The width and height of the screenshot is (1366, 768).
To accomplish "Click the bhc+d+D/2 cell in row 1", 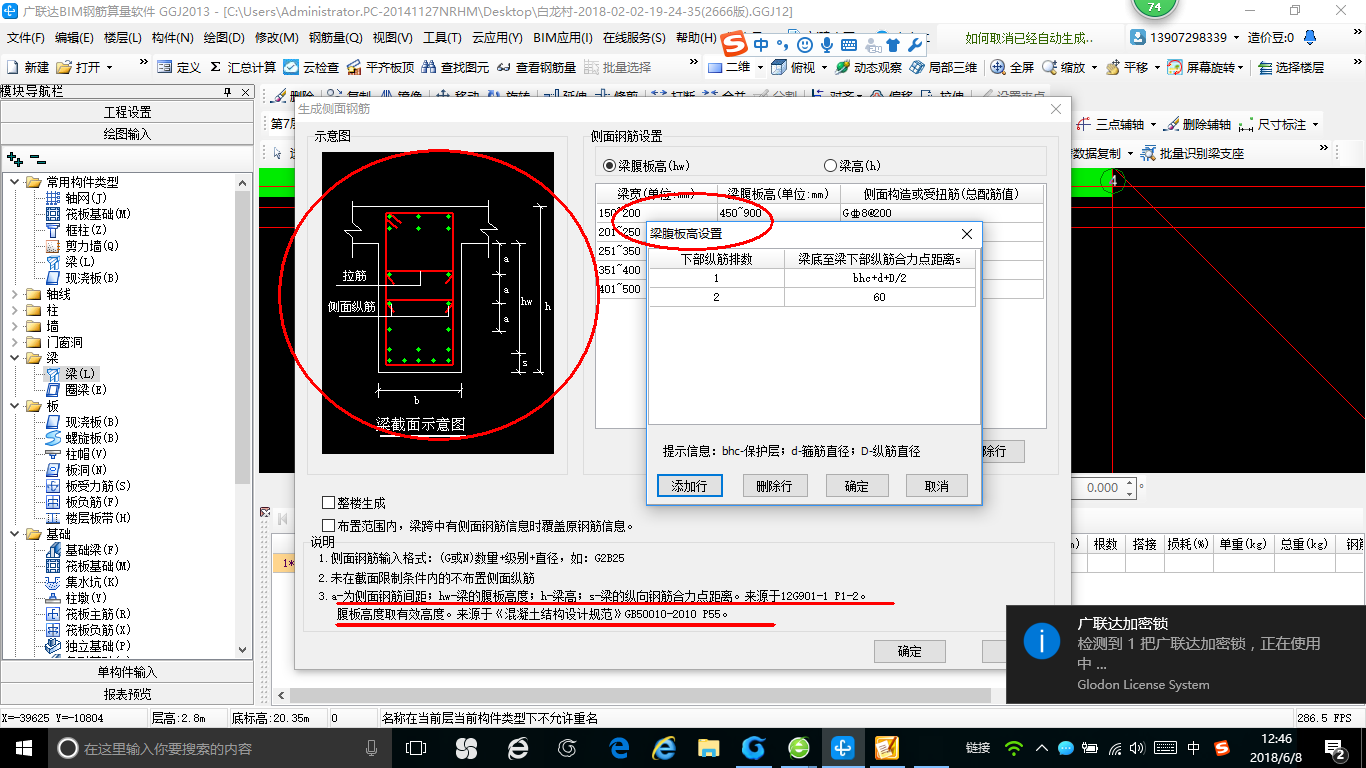I will [879, 278].
